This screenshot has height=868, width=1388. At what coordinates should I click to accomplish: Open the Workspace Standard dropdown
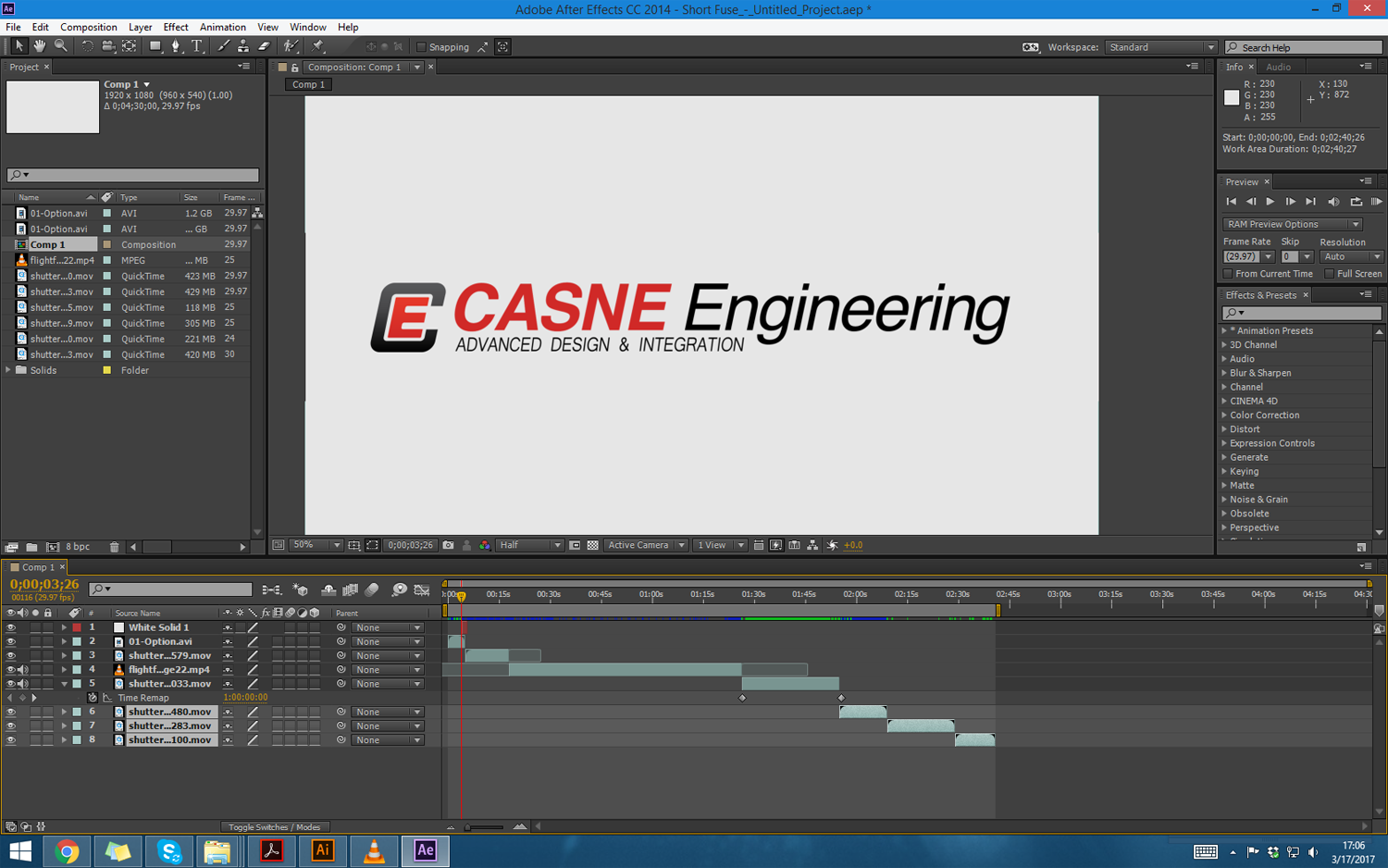click(x=1160, y=47)
